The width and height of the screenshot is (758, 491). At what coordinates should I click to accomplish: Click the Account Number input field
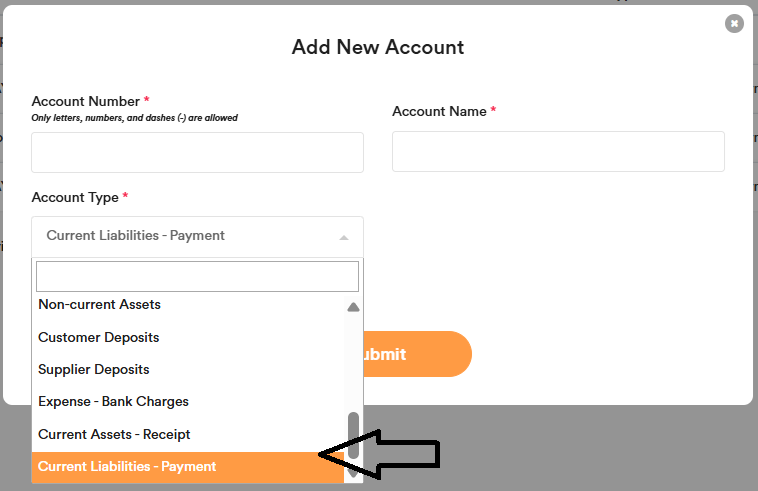click(x=197, y=153)
